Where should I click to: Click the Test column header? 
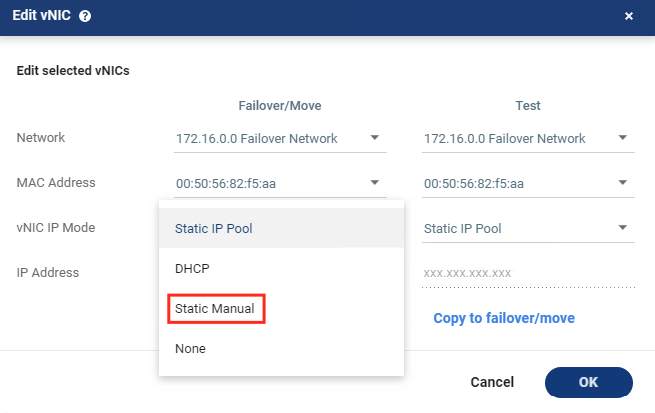coord(527,105)
